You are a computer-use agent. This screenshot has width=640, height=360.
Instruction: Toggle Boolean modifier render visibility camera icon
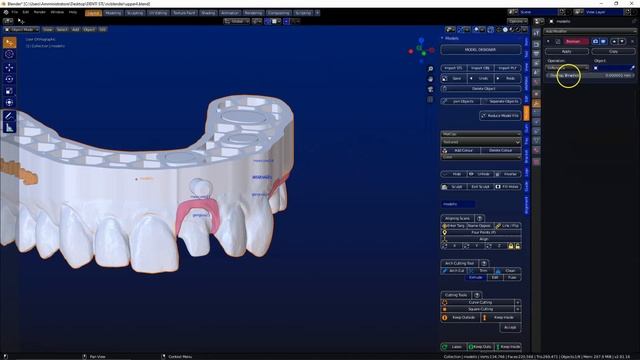(x=596, y=41)
